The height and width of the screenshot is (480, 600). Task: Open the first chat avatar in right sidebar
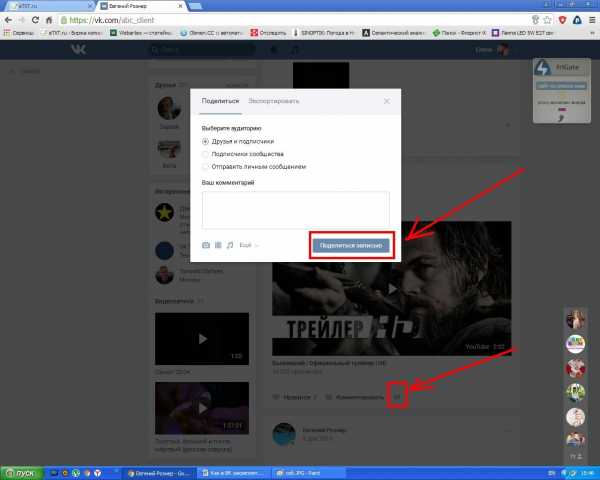coord(576,319)
